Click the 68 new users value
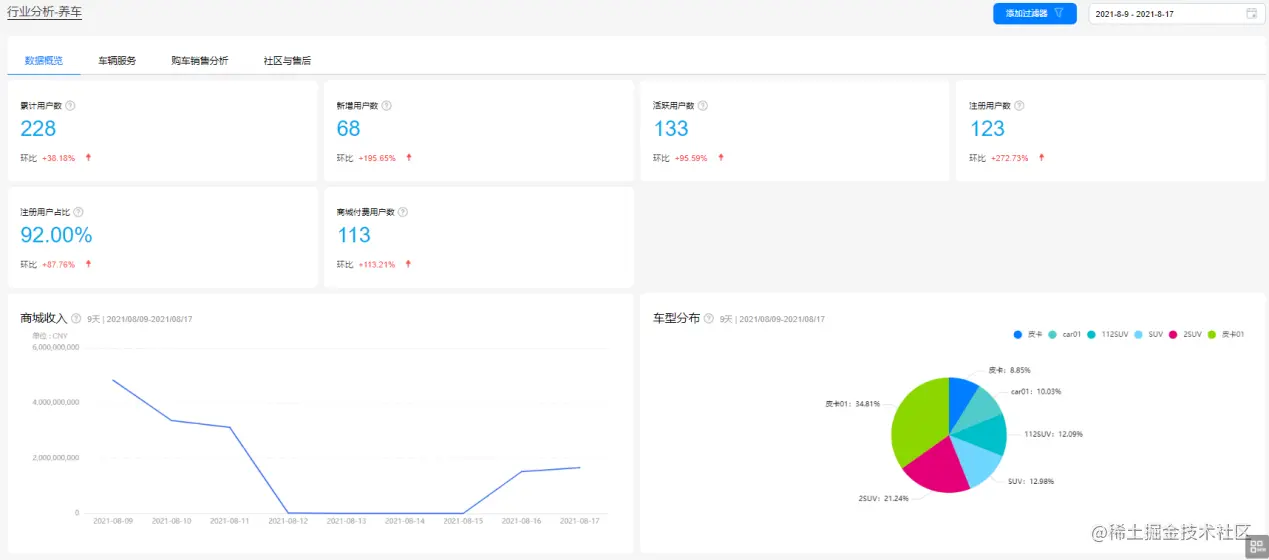 (348, 129)
